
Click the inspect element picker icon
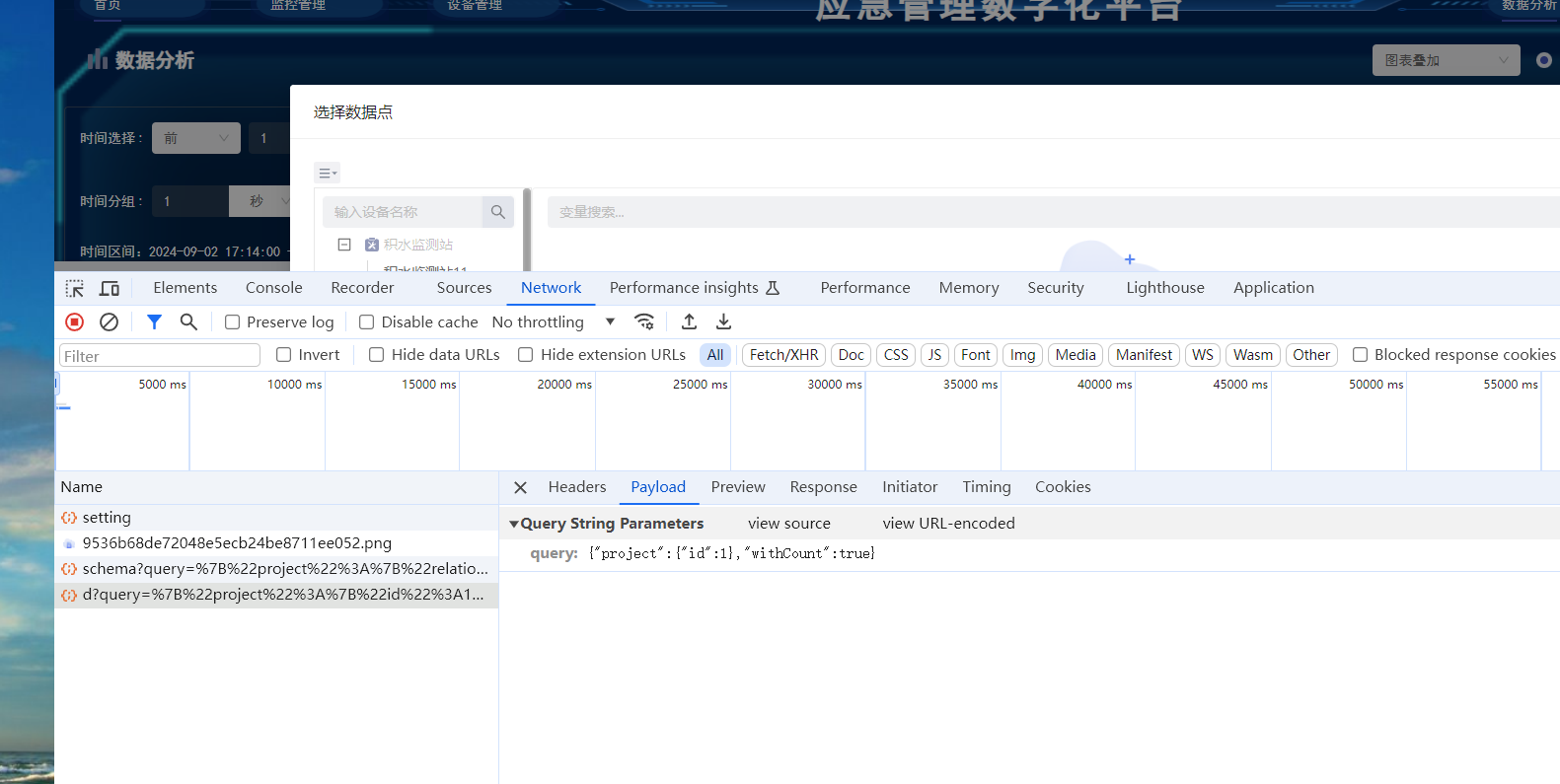point(75,288)
